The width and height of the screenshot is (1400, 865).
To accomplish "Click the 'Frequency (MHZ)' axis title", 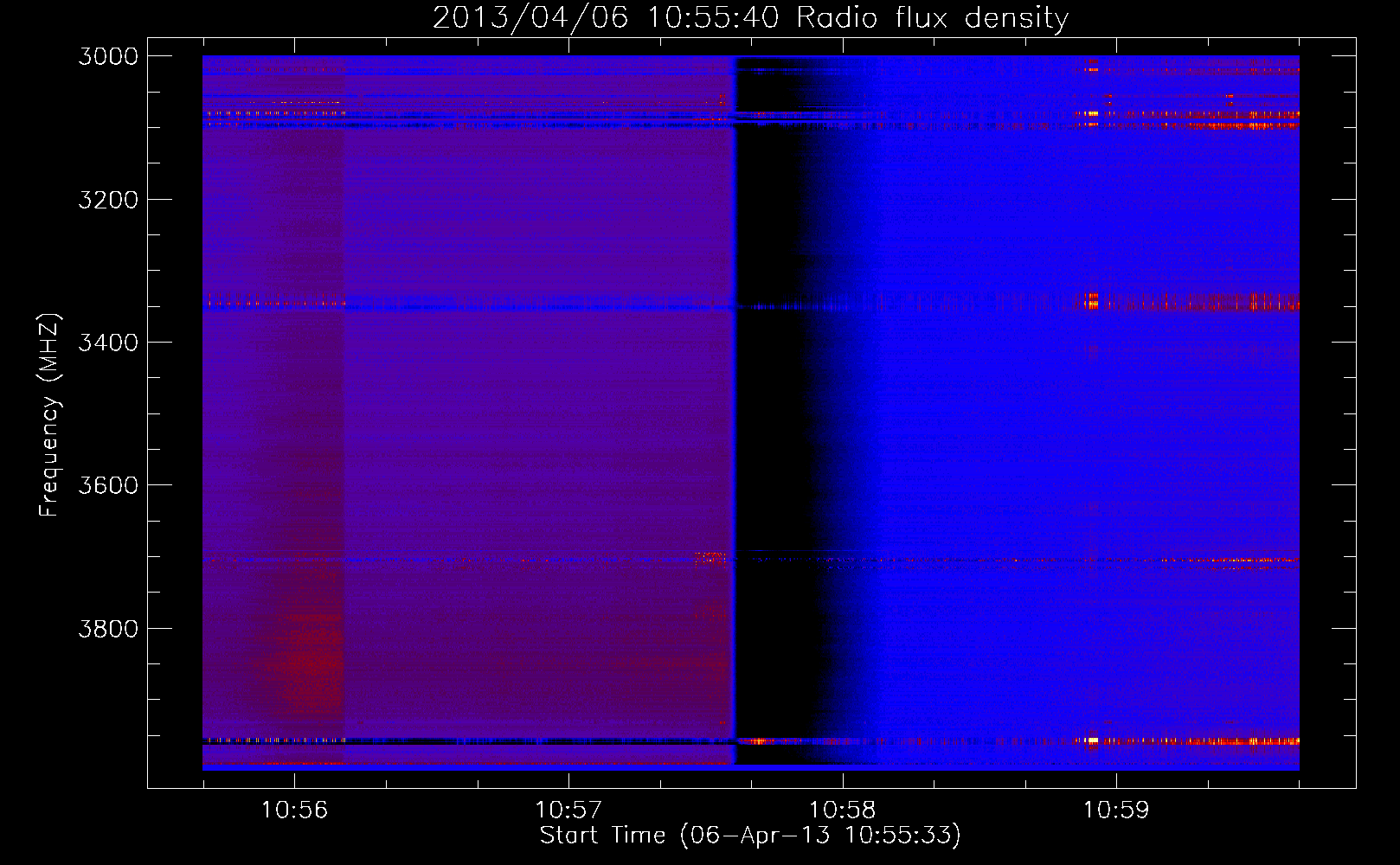I will point(50,415).
